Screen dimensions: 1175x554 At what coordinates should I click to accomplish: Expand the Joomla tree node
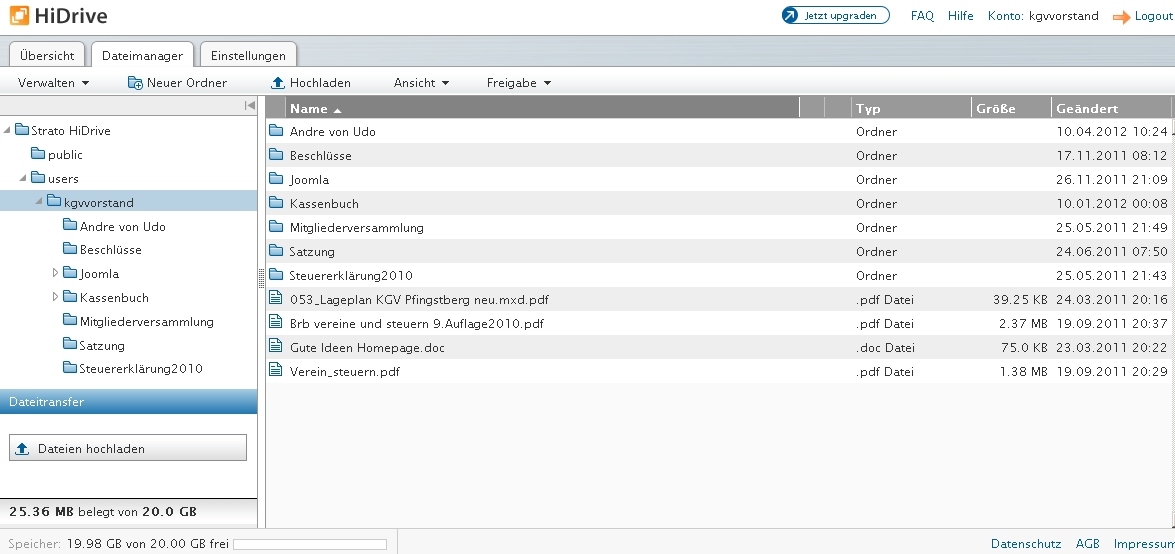[x=56, y=273]
